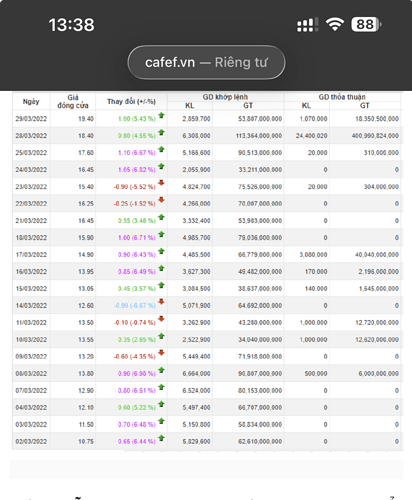
Task: Click the green up arrow for 29/03/2022
Action: click(161, 115)
